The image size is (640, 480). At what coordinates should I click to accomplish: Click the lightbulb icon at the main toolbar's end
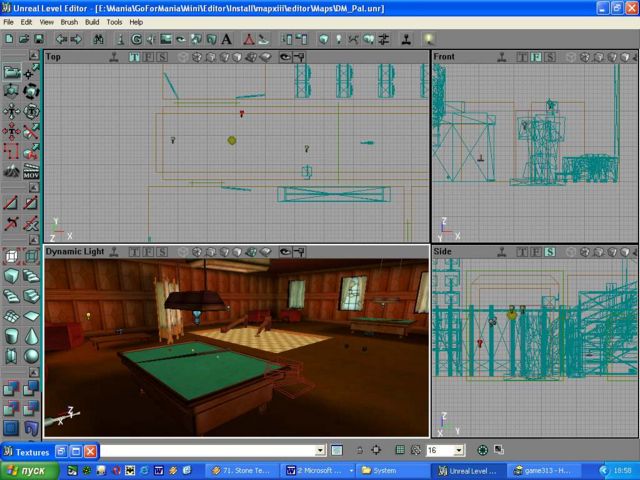(428, 39)
